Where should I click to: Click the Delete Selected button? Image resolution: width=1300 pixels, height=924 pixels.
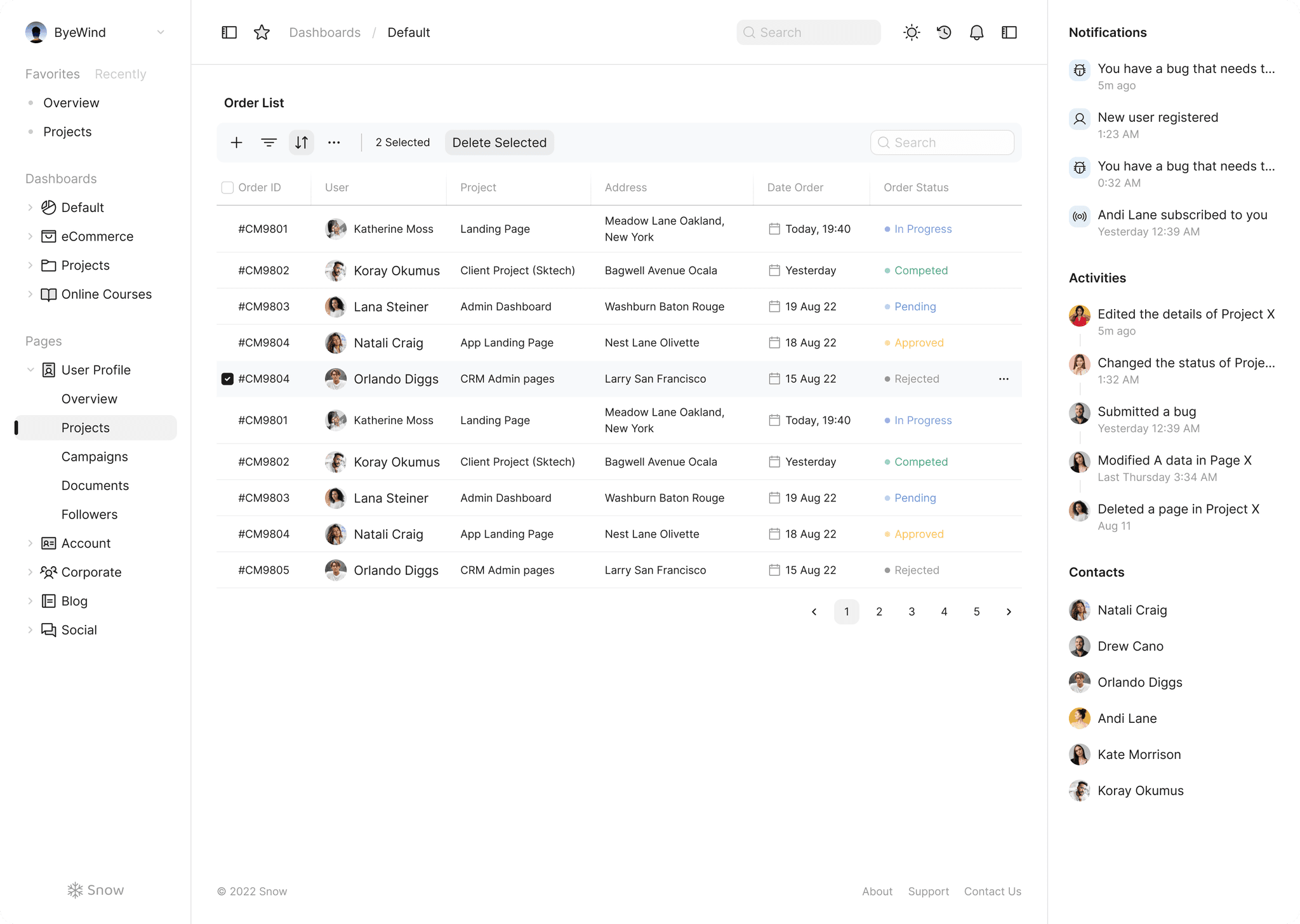499,142
